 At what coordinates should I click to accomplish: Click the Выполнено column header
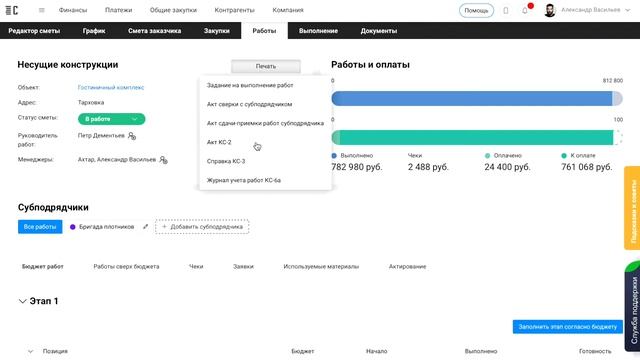481,351
